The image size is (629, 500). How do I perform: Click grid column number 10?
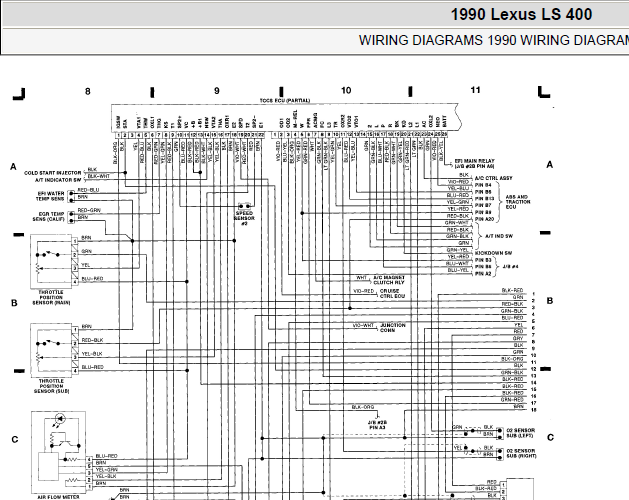point(346,90)
